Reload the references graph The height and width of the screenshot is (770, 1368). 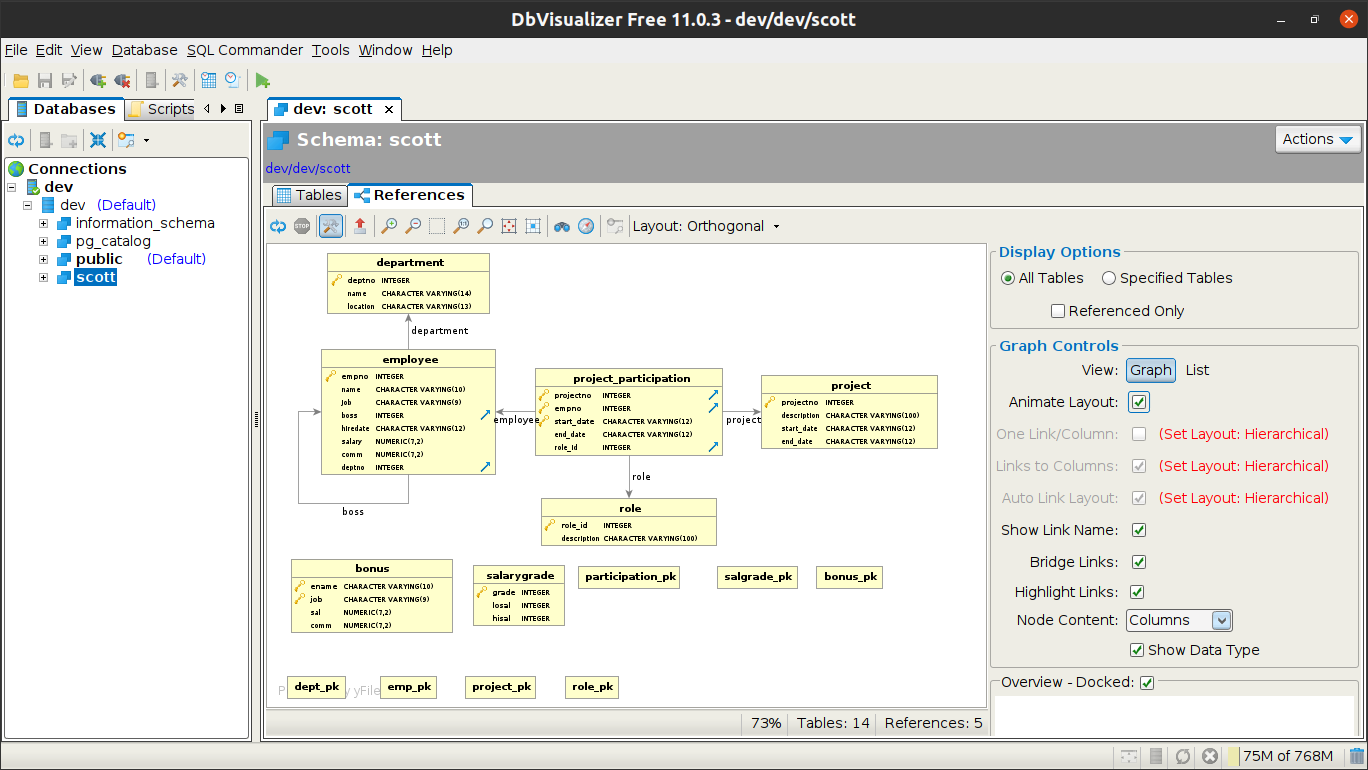278,226
